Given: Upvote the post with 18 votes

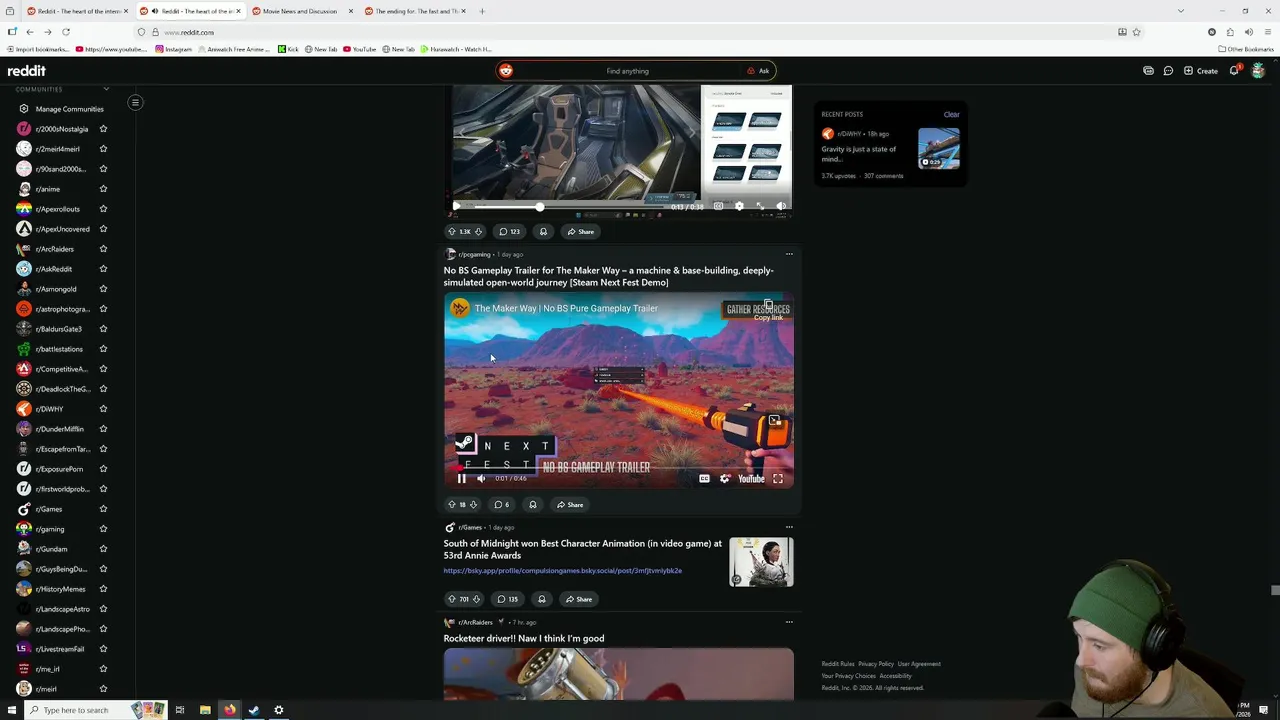Looking at the screenshot, I should point(451,505).
